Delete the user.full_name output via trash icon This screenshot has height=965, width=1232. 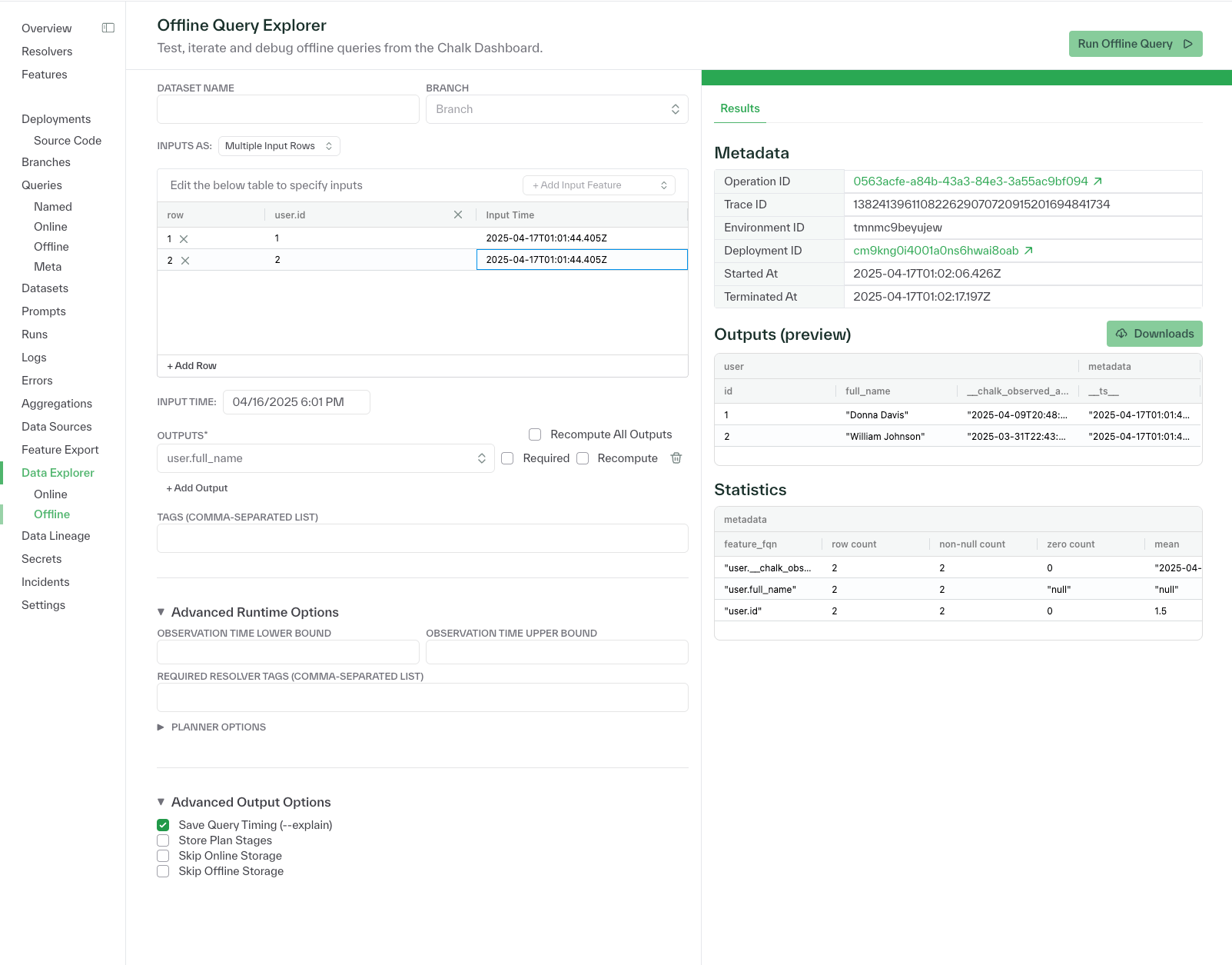point(676,458)
